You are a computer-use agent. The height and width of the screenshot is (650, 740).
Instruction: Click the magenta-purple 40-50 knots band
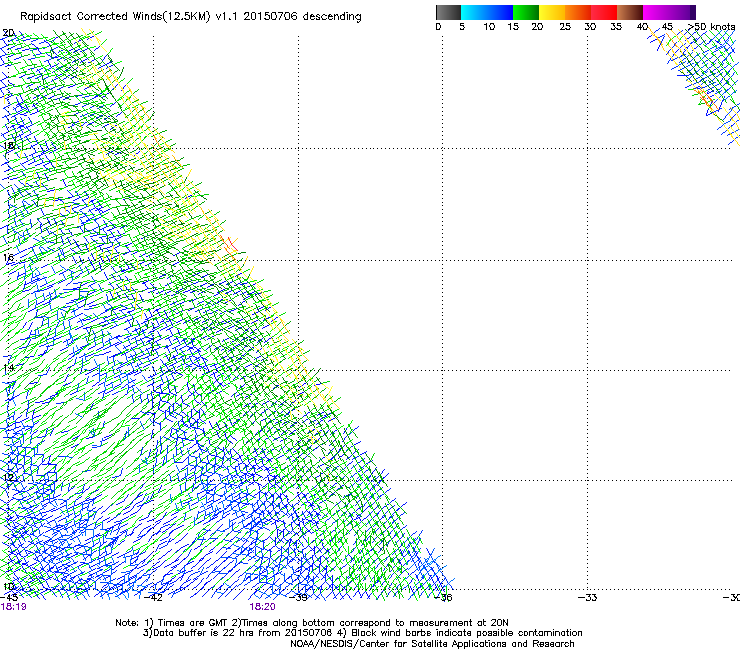coord(669,12)
